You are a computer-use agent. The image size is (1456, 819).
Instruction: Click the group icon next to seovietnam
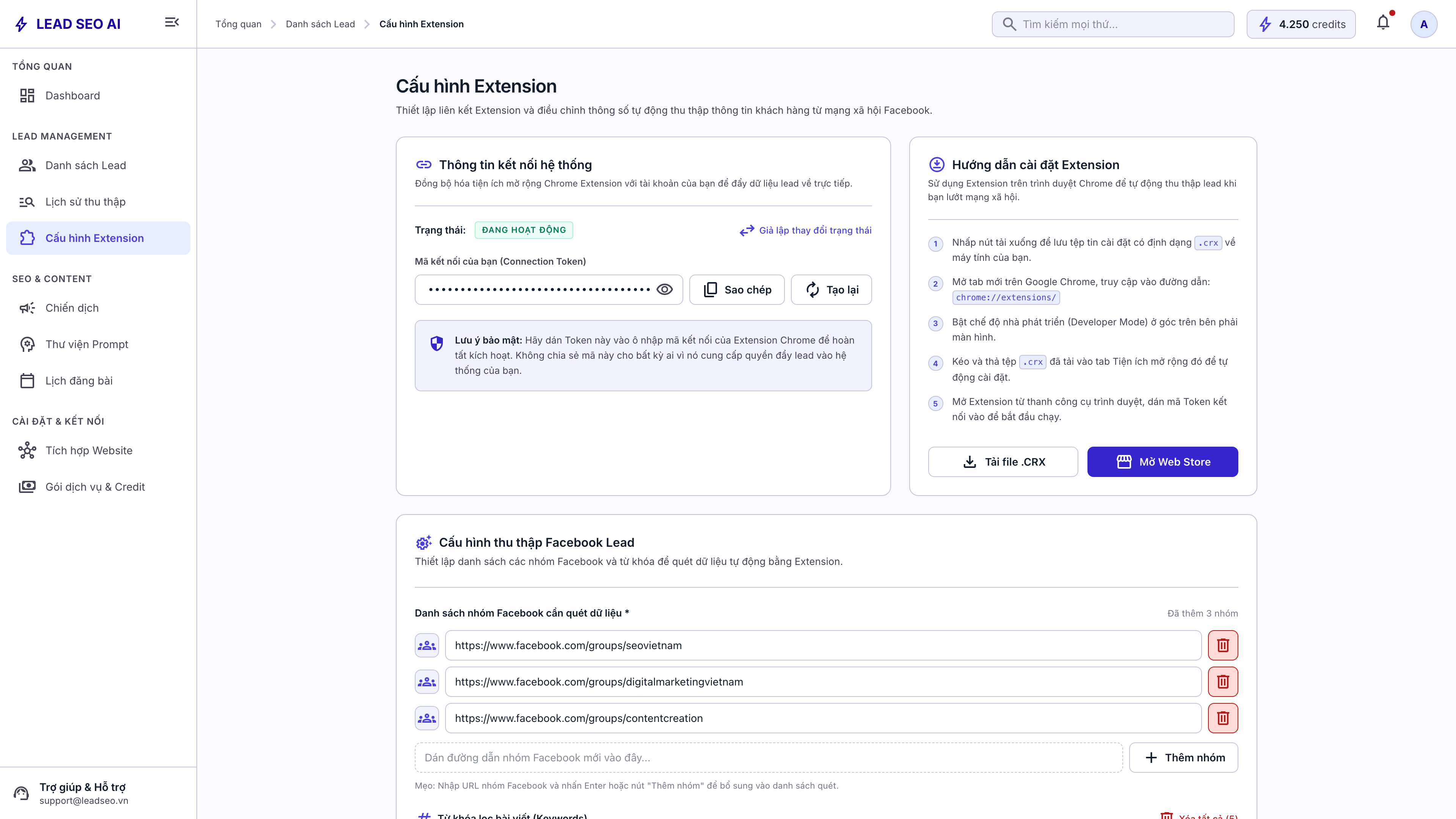coord(427,645)
